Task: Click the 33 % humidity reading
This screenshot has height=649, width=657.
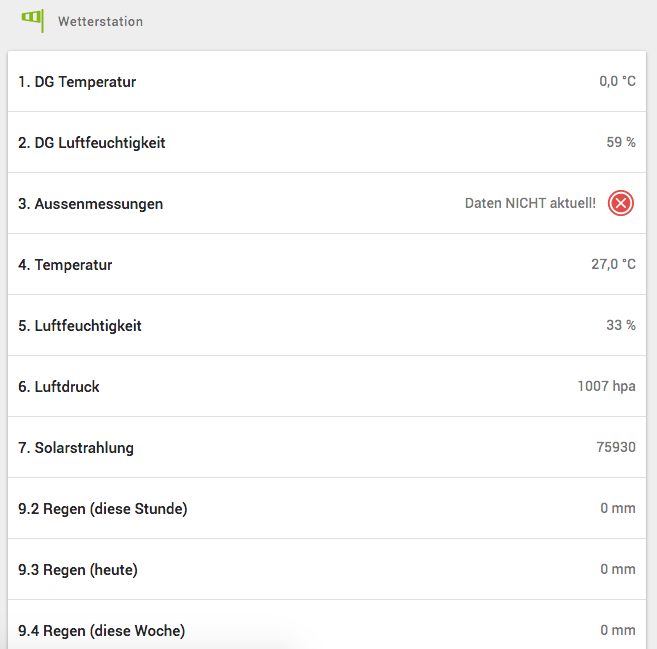Action: click(621, 326)
